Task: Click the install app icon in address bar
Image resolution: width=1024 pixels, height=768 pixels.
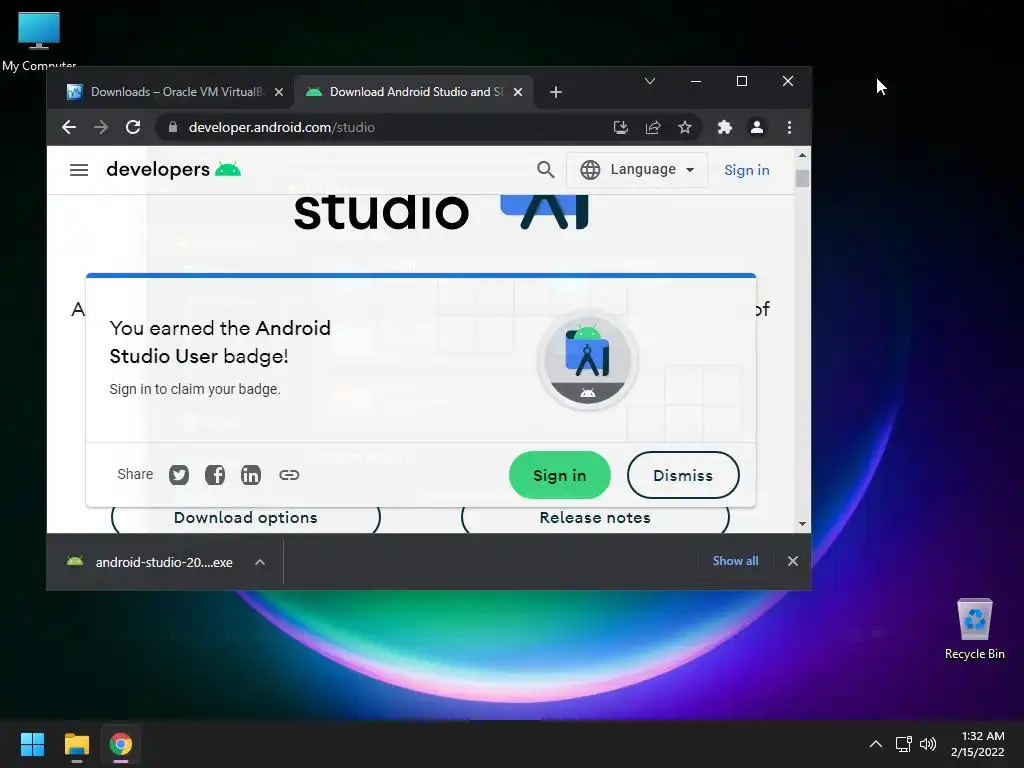Action: coord(620,127)
